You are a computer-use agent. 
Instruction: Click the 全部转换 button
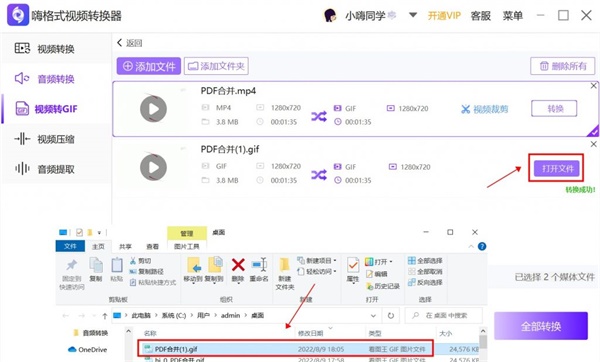tap(541, 326)
